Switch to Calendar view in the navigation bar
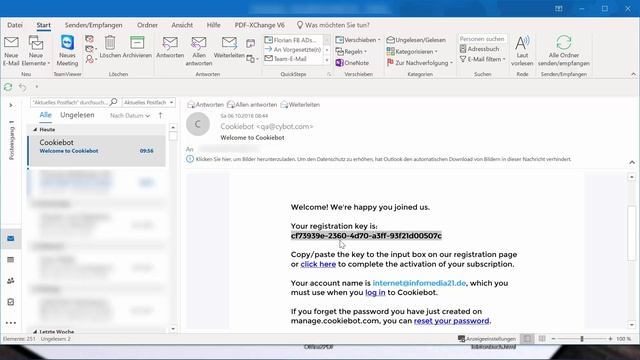Screen dimensions: 640x360 click(11, 260)
